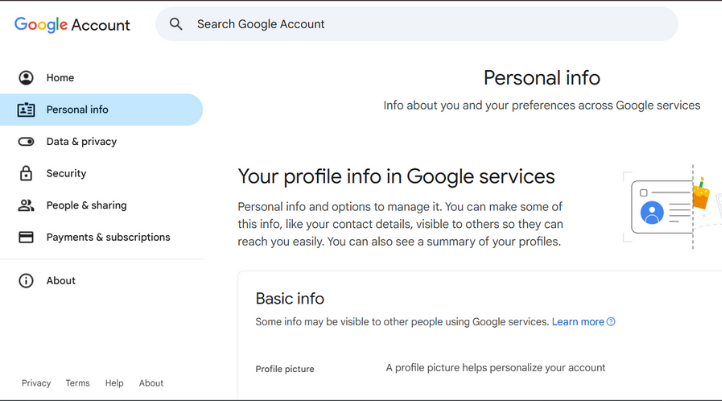Click the About info circle icon
Screen dimensions: 722x401
coord(26,280)
